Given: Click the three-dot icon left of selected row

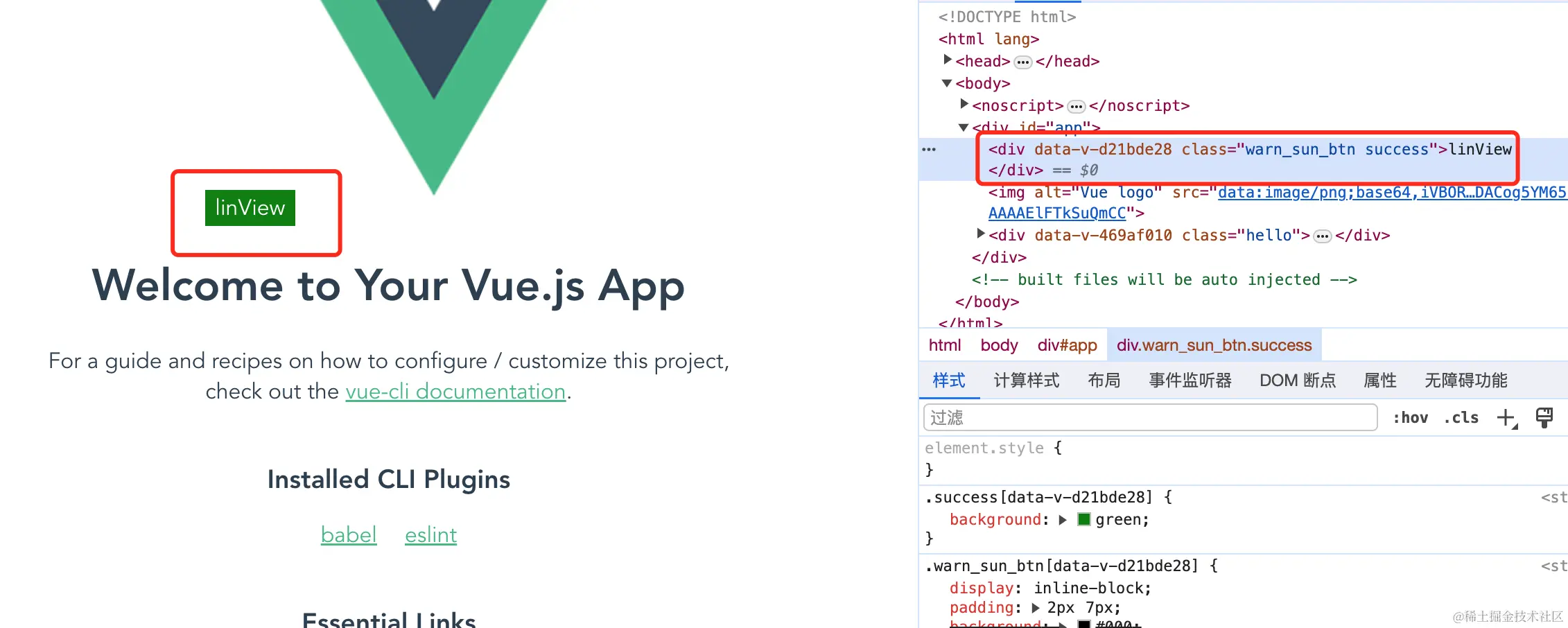Looking at the screenshot, I should 929,150.
